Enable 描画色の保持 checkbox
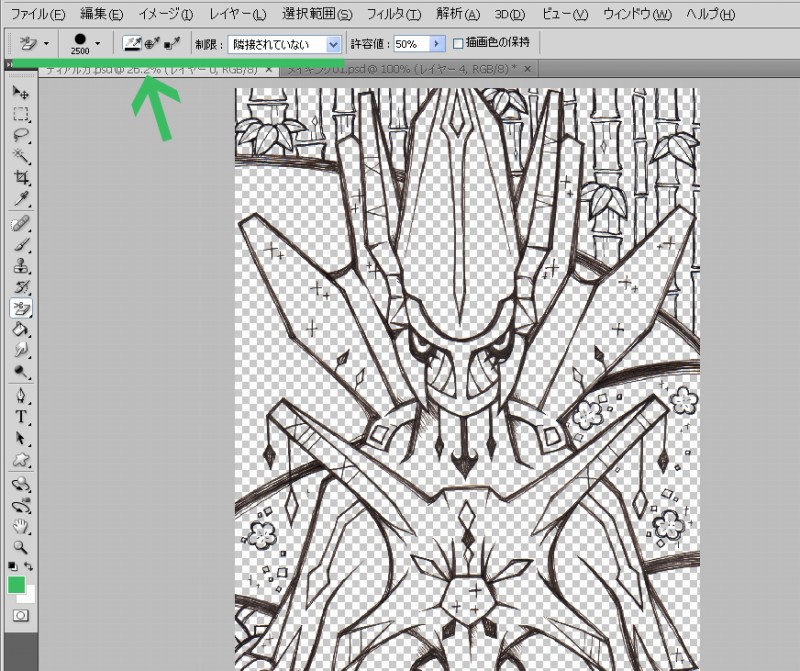The width and height of the screenshot is (800, 671). click(x=458, y=44)
